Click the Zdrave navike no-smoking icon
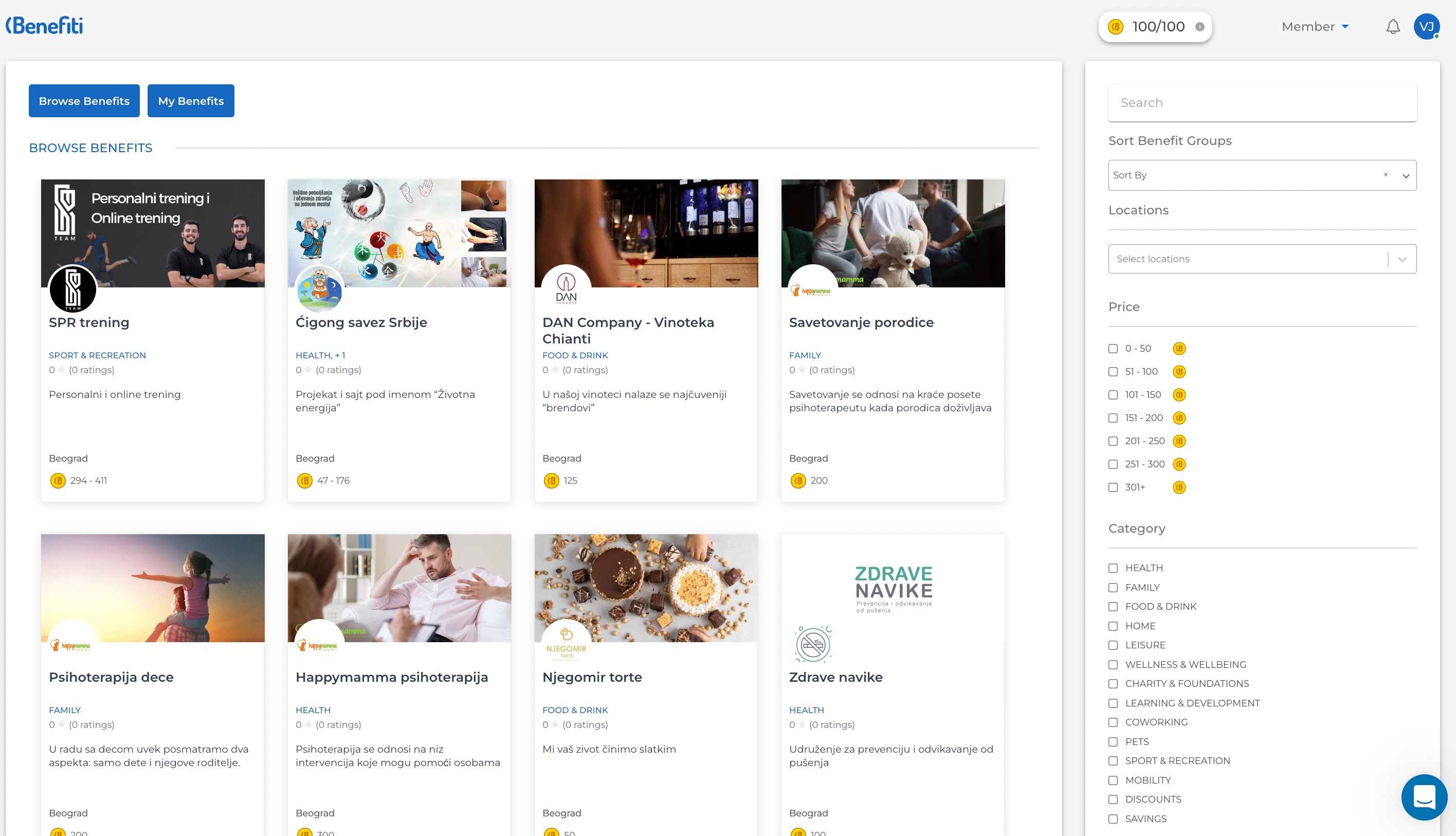The image size is (1456, 836). pos(813,644)
